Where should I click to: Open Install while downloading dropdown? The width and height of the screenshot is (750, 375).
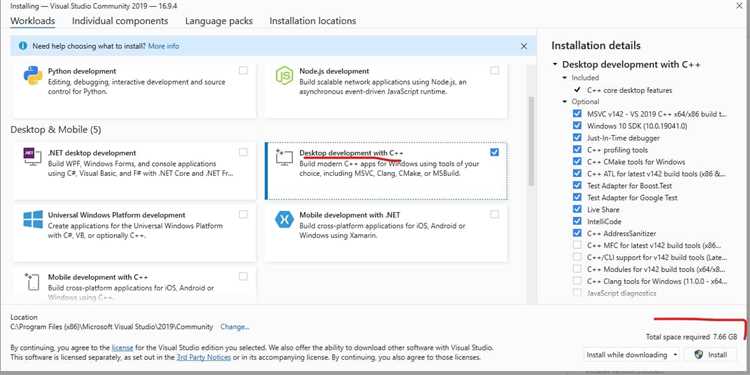[632, 355]
